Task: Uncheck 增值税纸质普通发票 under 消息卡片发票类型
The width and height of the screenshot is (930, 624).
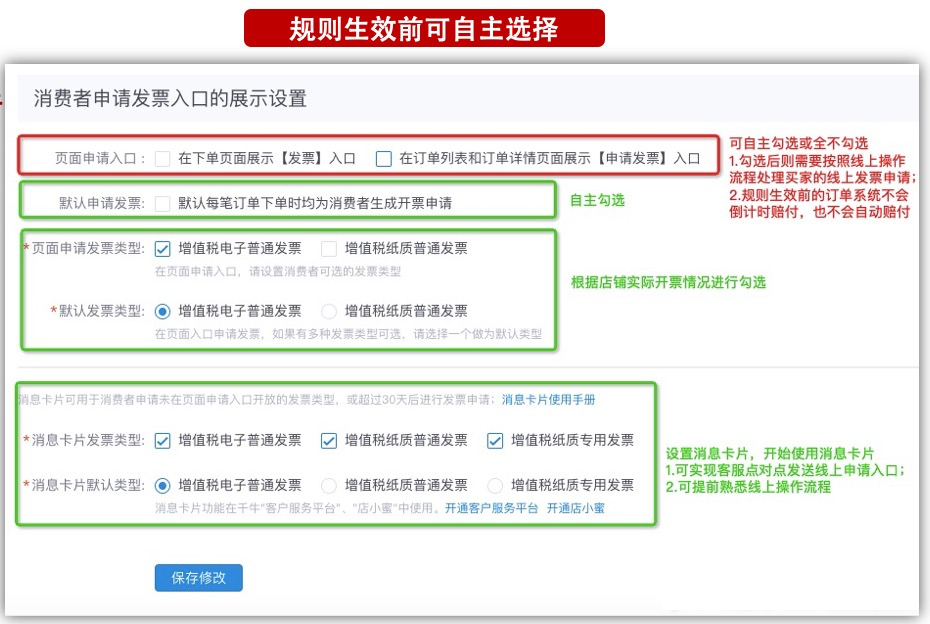Action: [329, 440]
